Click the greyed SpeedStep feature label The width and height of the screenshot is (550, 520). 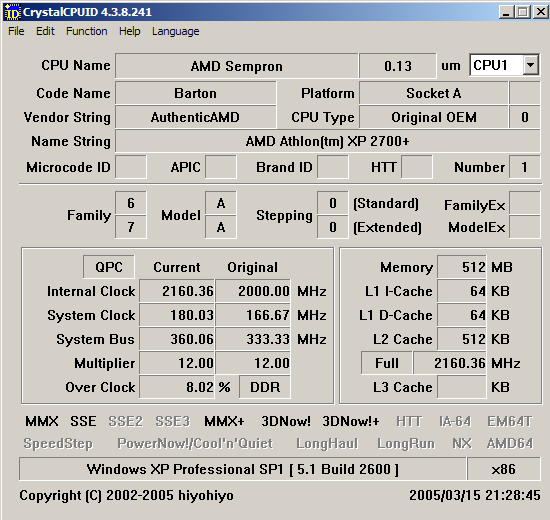(x=58, y=444)
